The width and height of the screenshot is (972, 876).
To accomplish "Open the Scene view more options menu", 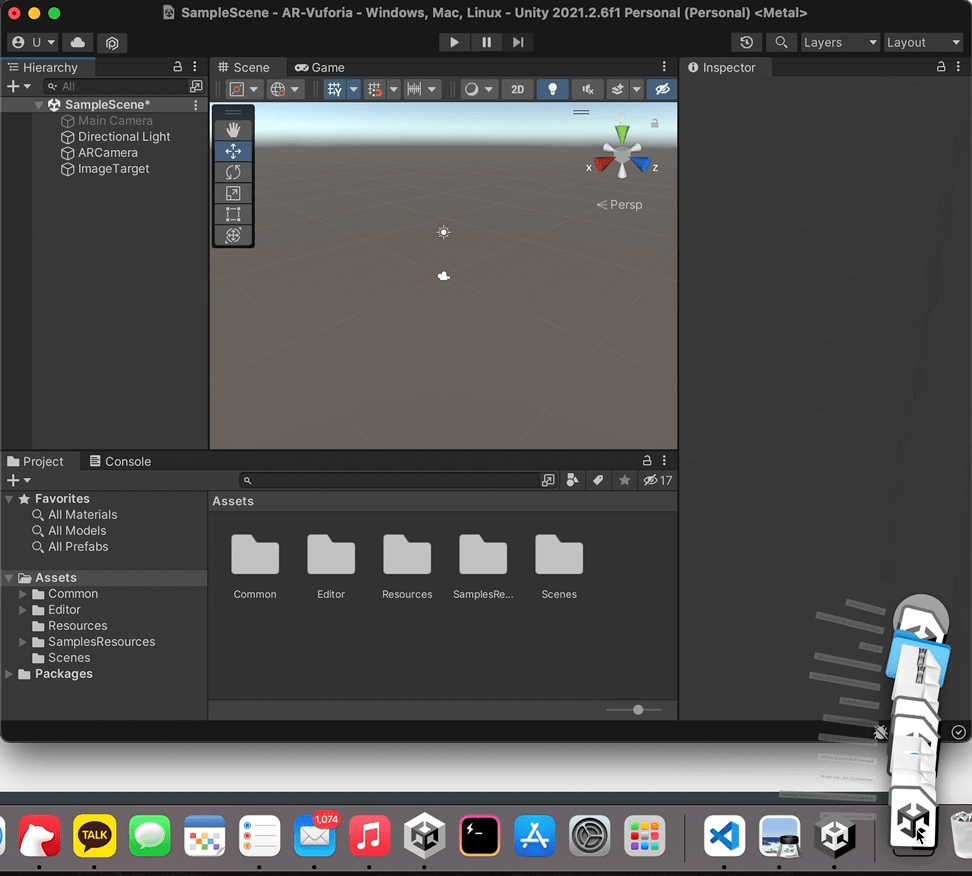I will coord(664,66).
